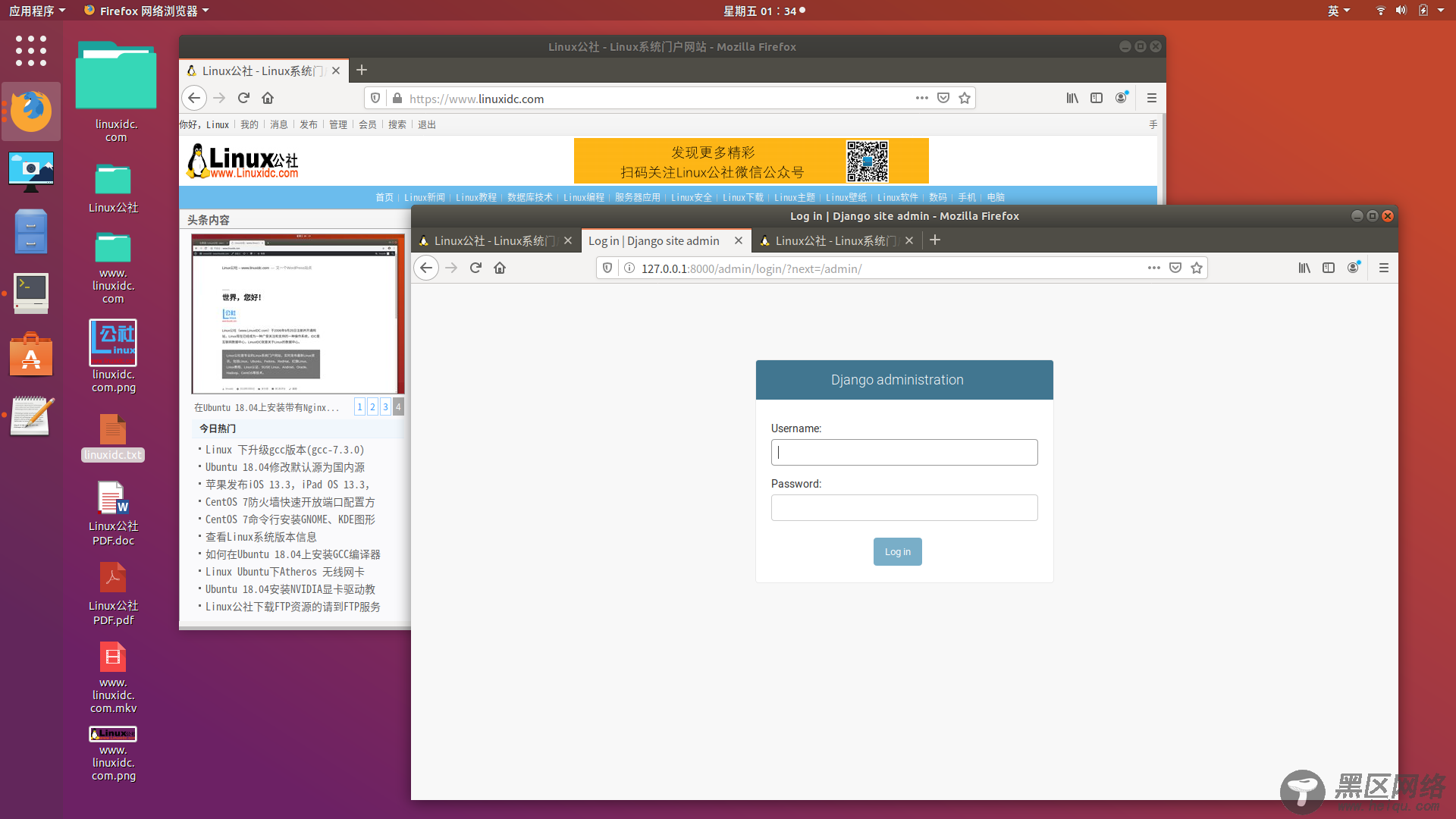1456x819 pixels.
Task: Go Home in Linux公社 Firefox window
Action: point(268,98)
